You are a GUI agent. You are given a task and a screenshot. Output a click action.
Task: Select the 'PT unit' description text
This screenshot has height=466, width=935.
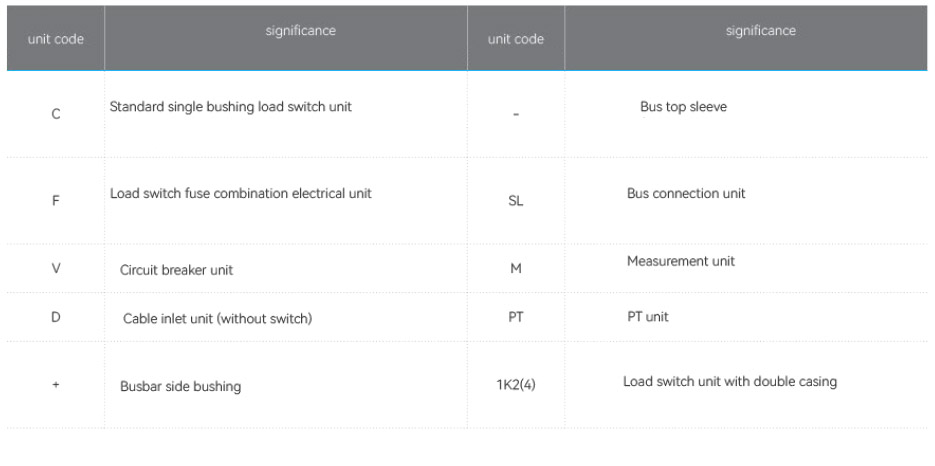pyautogui.click(x=648, y=317)
